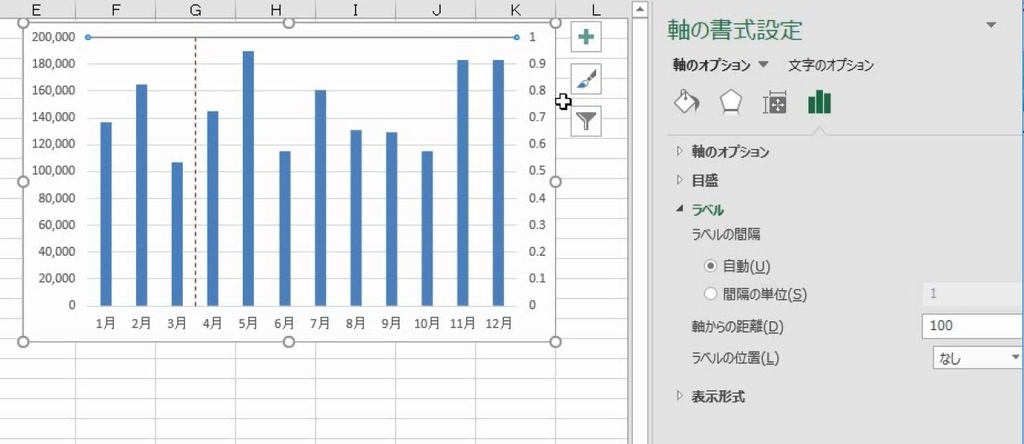The width and height of the screenshot is (1024, 444).
Task: Select the 間隔の単位(S) radio button
Action: click(x=711, y=294)
